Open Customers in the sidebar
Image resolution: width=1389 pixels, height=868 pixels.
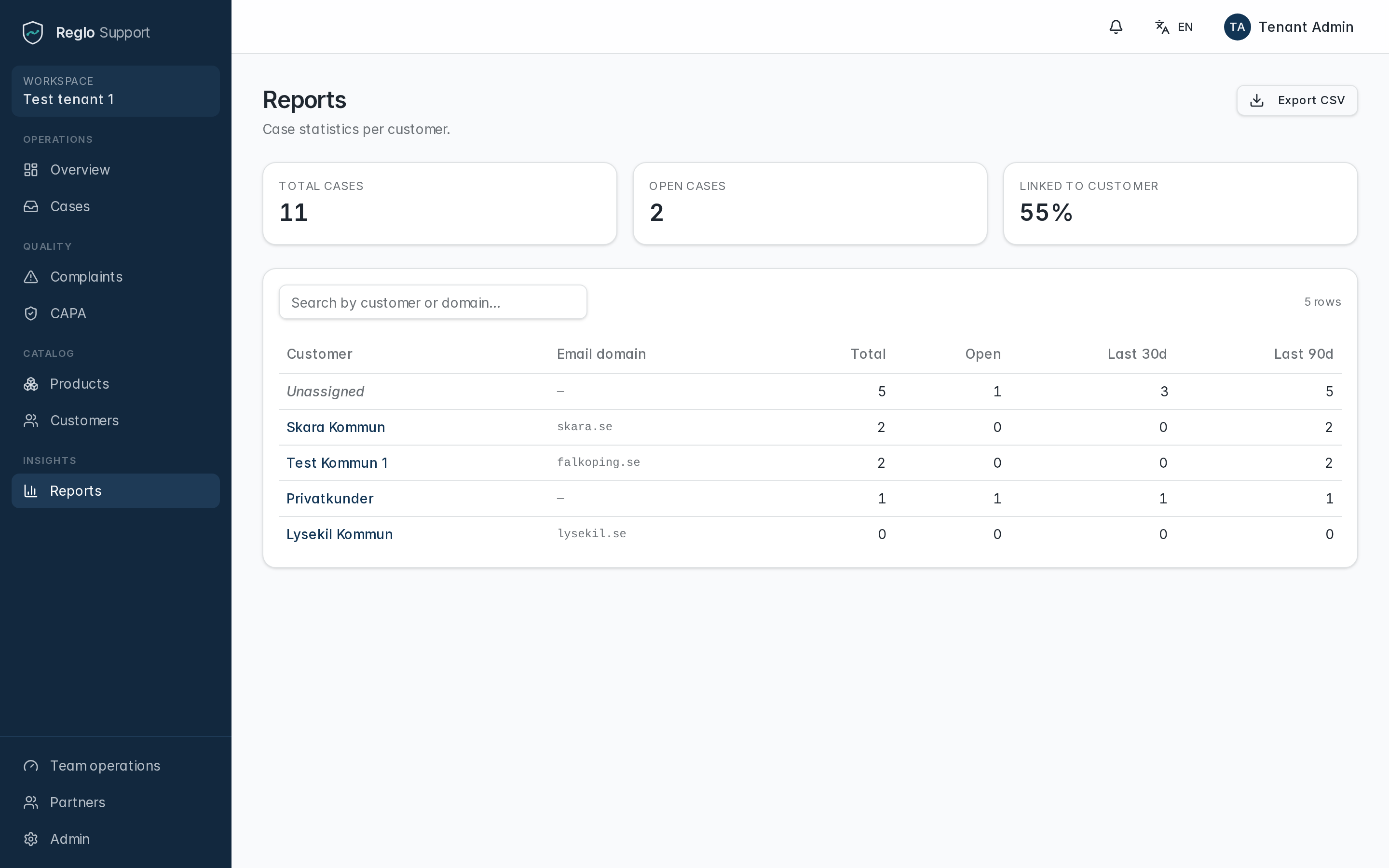115,421
